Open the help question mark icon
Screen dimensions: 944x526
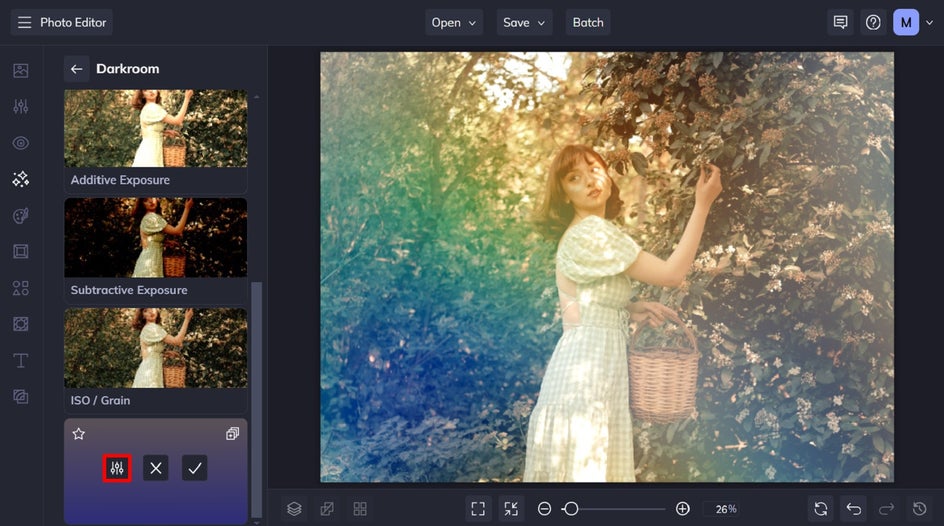(873, 22)
